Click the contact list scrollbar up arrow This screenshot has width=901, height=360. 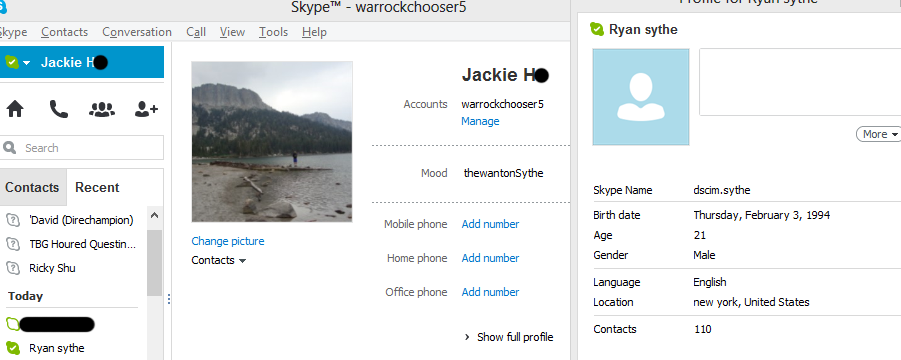(x=154, y=216)
